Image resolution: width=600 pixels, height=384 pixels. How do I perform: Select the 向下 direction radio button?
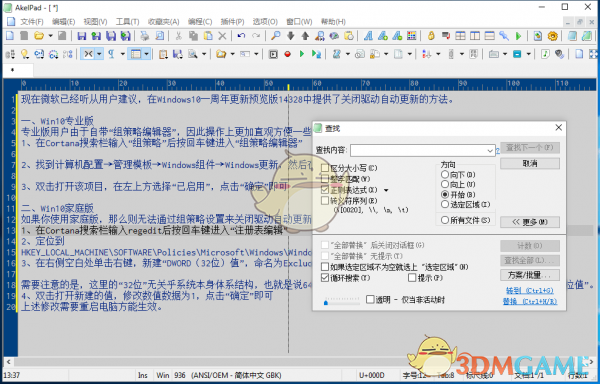pyautogui.click(x=445, y=174)
